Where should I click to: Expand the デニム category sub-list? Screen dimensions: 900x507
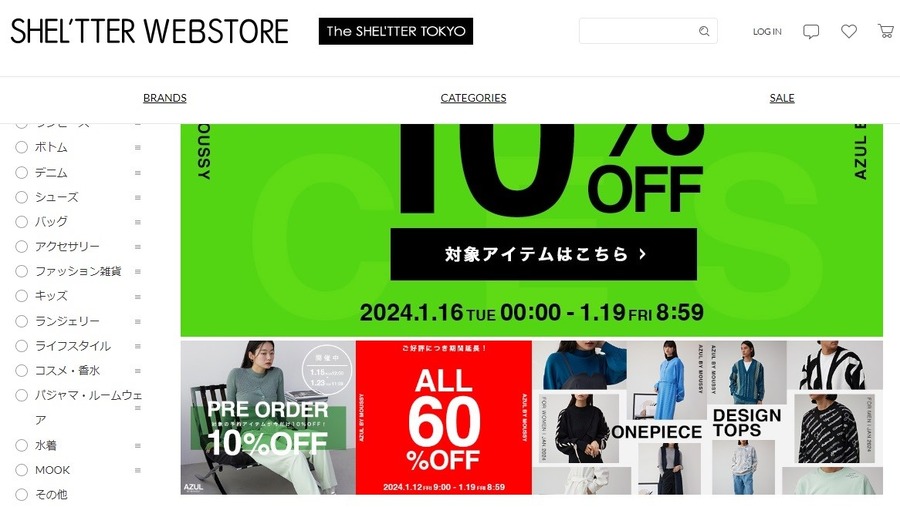point(138,173)
